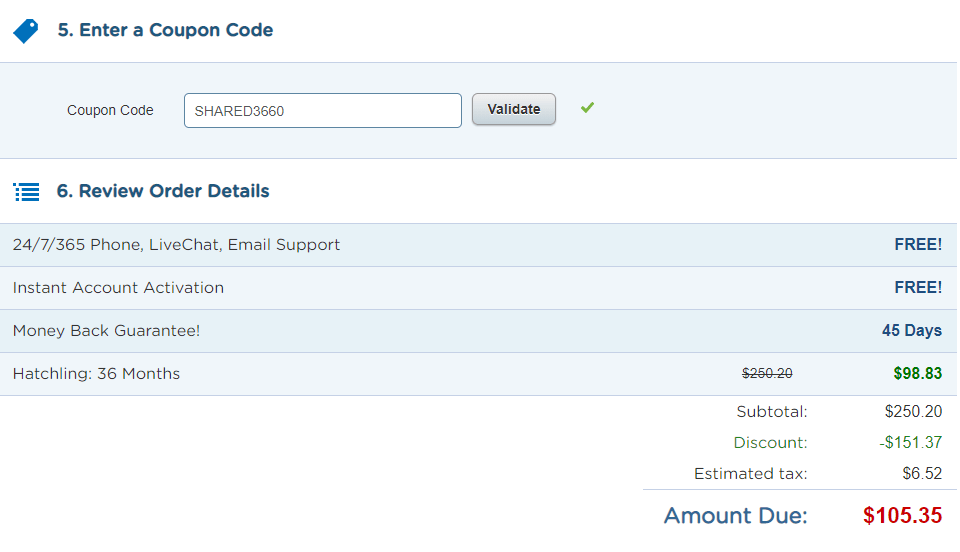960x552 pixels.
Task: Click the Amount Due label
Action: tap(735, 516)
